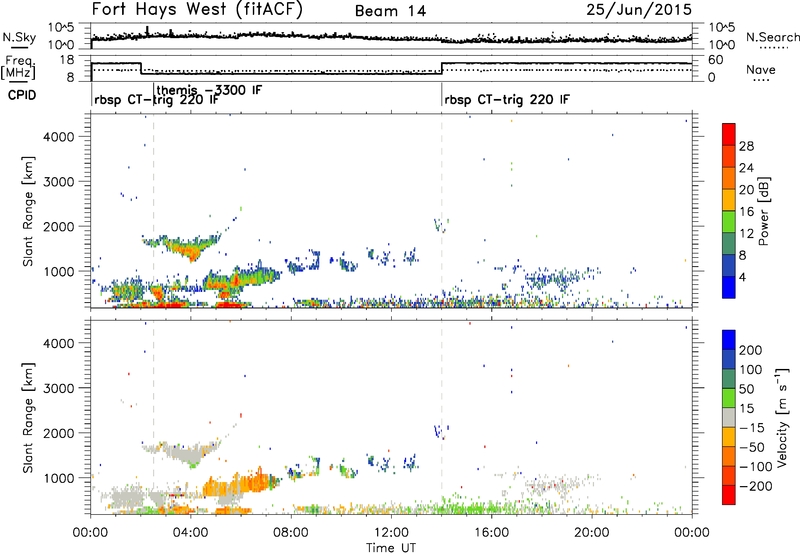Click the 'themis -3300 IF' CPID text

pos(210,90)
